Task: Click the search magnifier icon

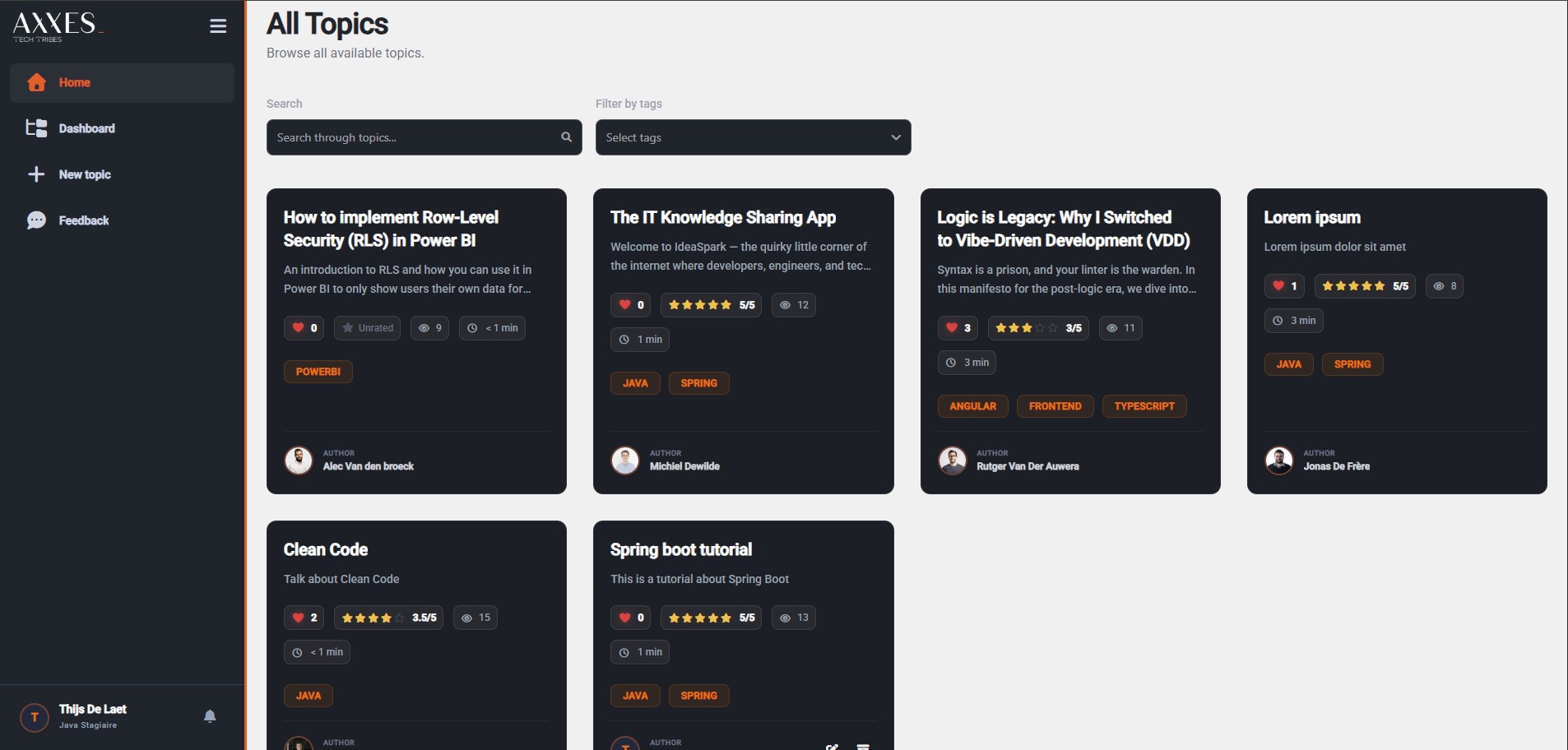Action: point(566,137)
